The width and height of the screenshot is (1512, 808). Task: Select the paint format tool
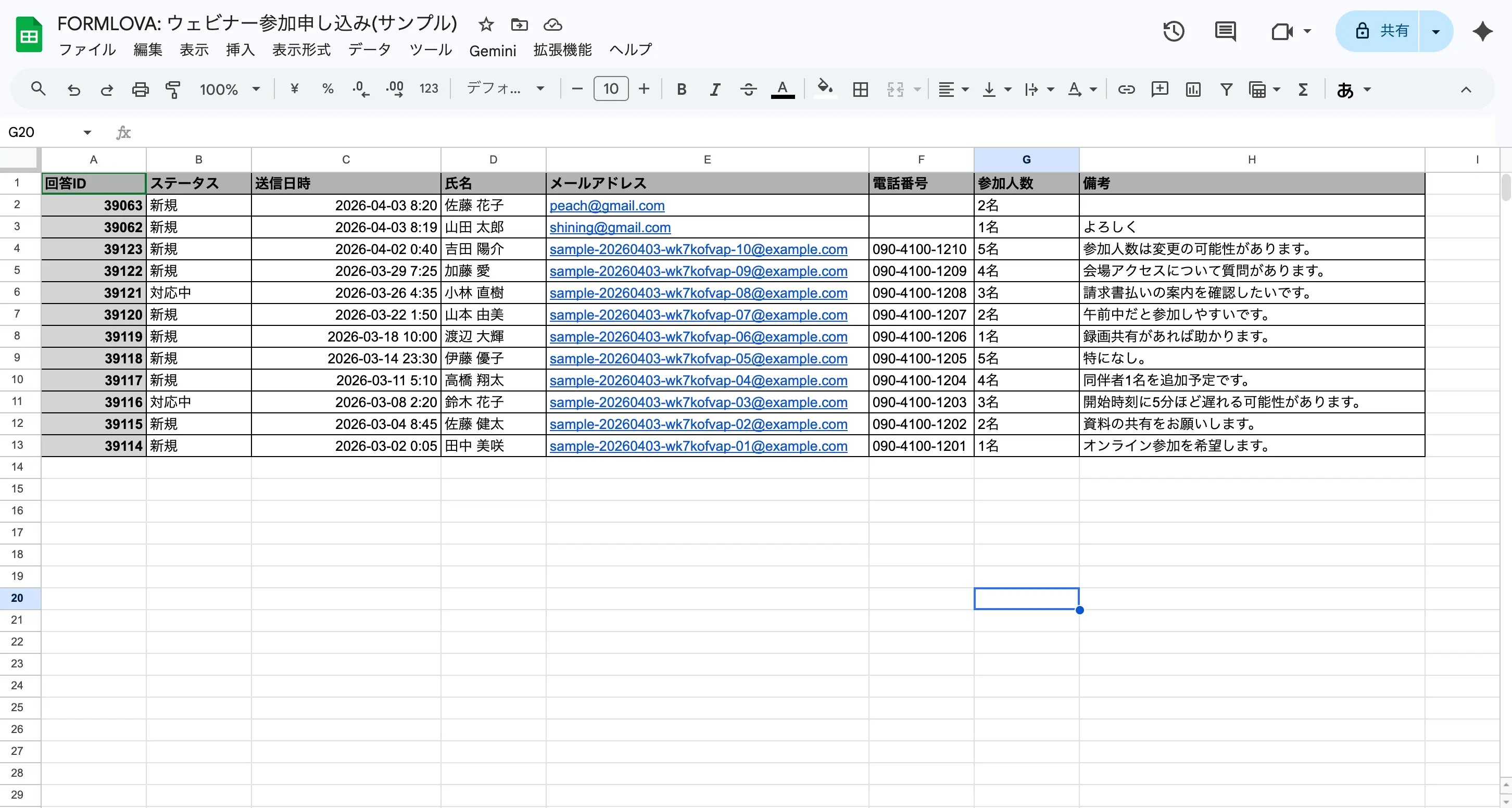(x=172, y=89)
